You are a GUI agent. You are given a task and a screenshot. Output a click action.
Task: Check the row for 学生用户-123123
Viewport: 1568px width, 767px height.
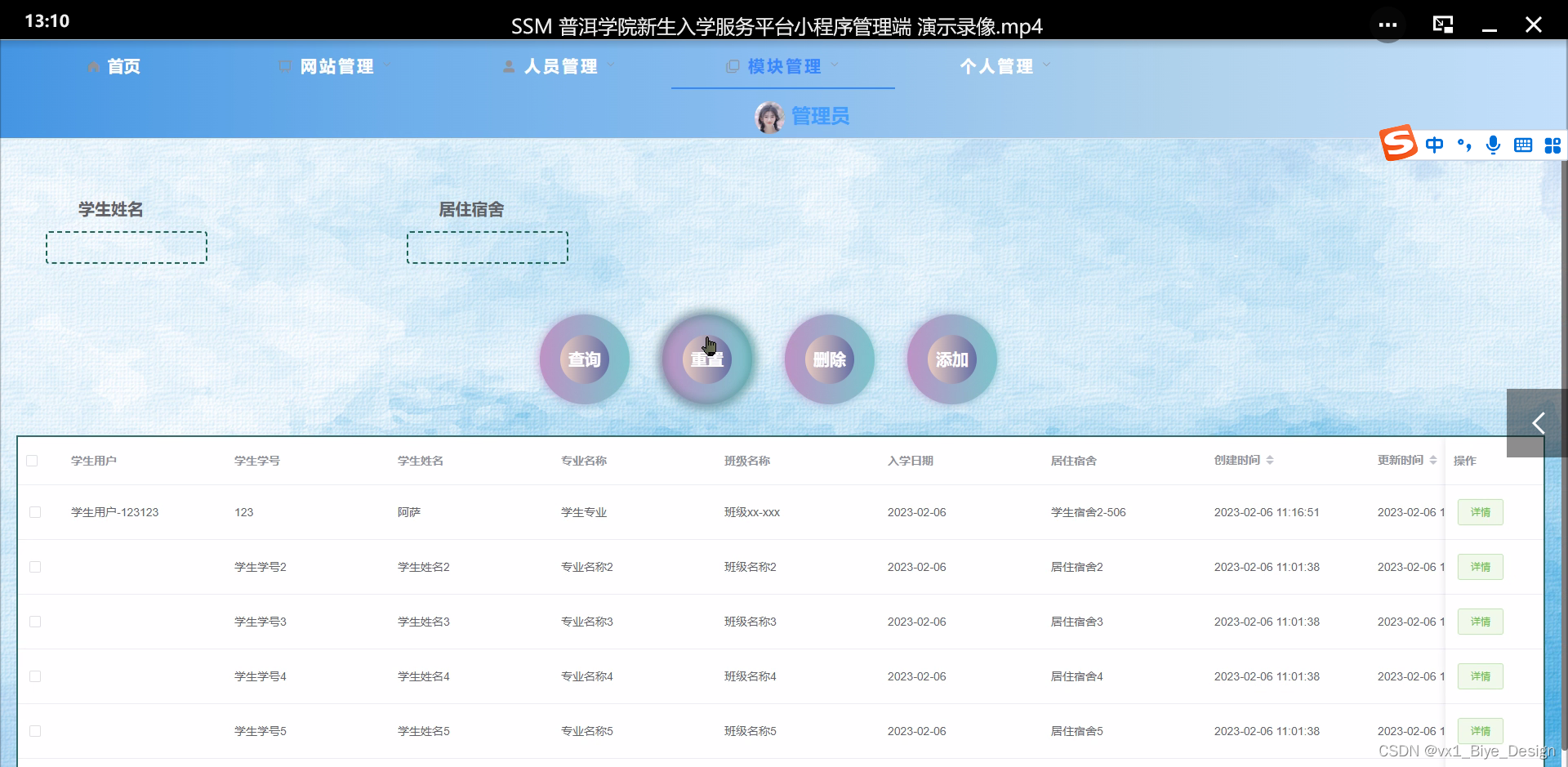35,512
